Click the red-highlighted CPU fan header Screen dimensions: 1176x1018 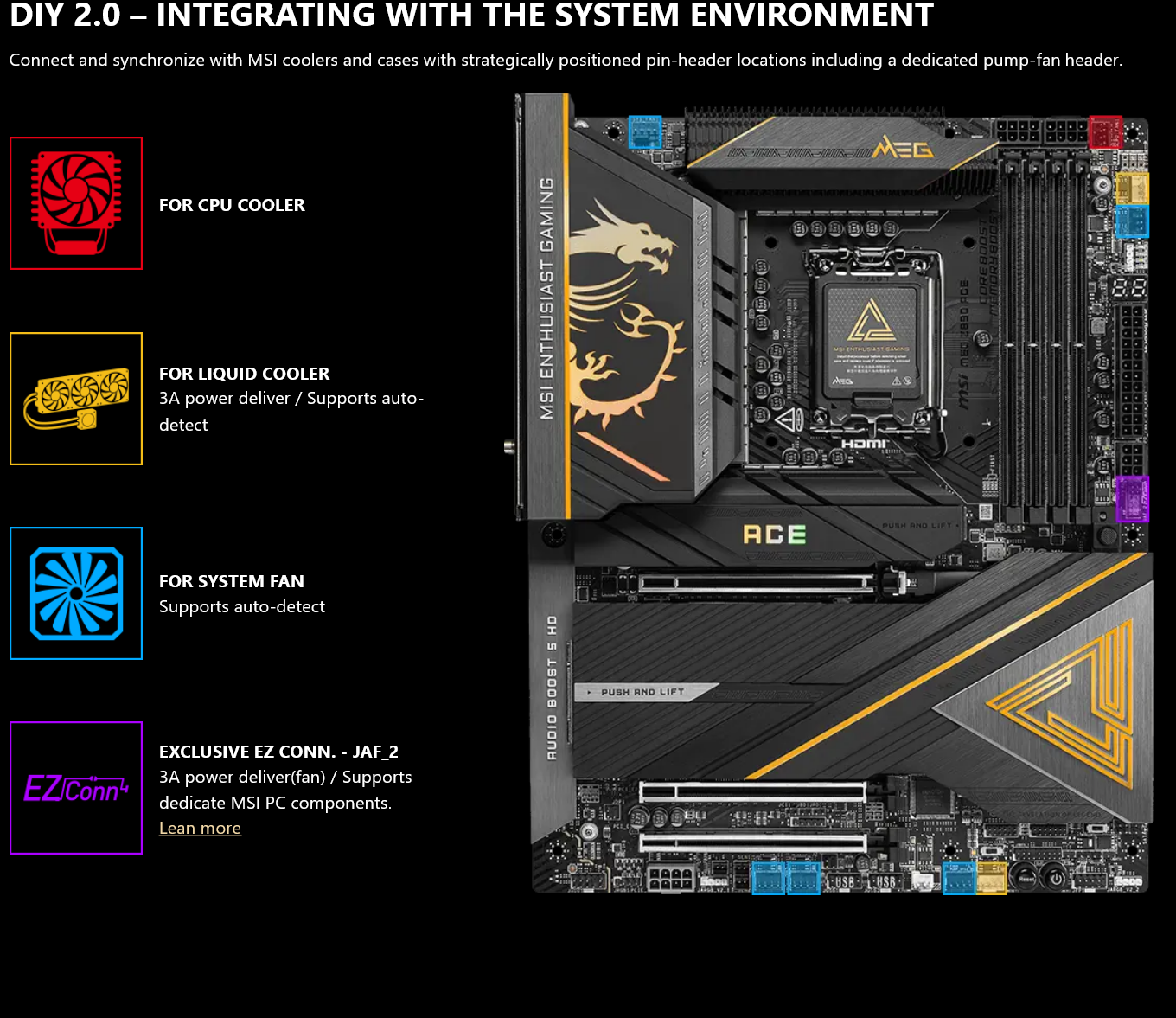point(1104,132)
